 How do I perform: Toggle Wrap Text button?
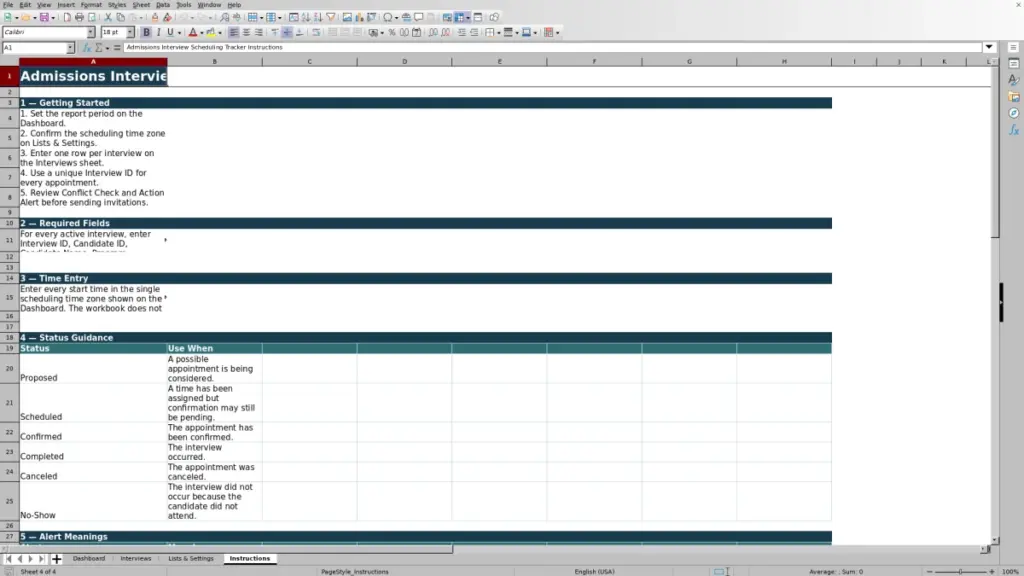point(316,32)
